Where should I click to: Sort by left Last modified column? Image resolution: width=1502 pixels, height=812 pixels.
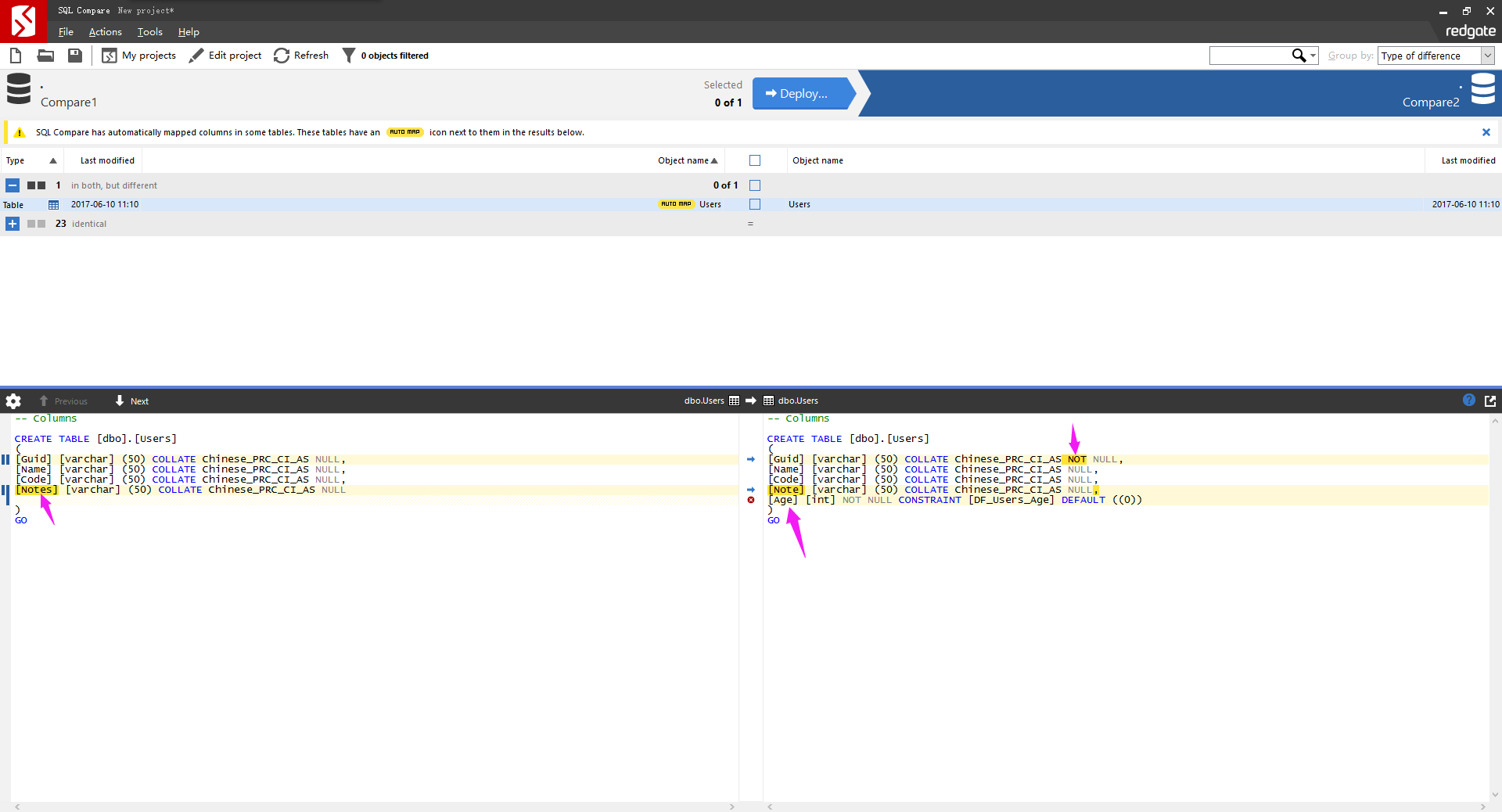(107, 160)
